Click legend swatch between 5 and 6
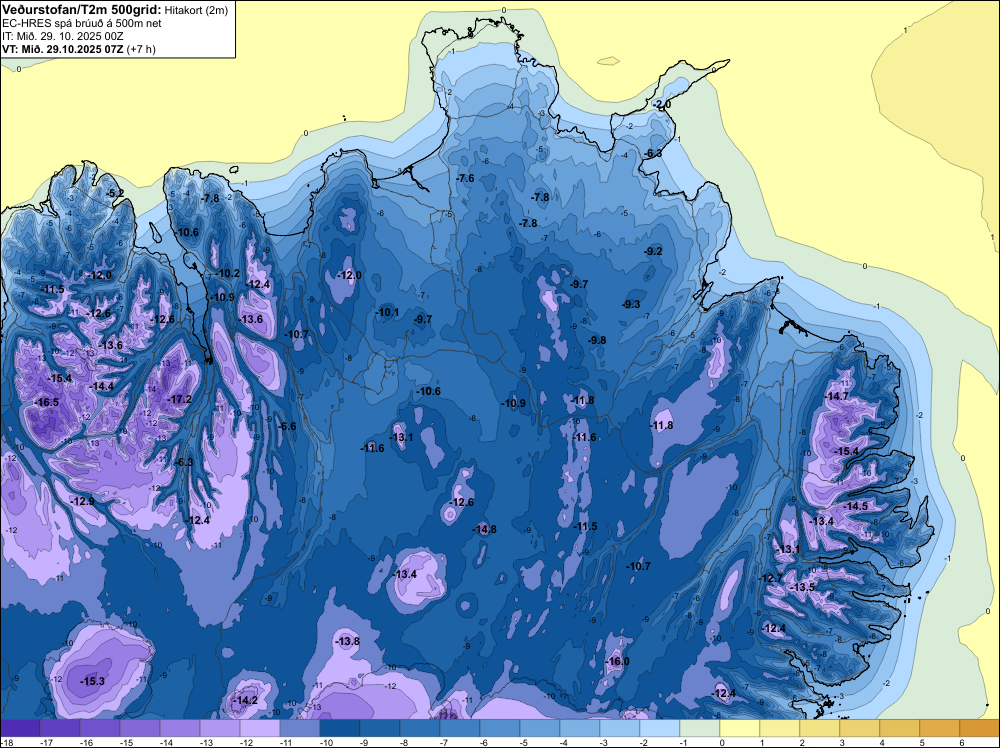Image resolution: width=1000 pixels, height=748 pixels. (939, 728)
